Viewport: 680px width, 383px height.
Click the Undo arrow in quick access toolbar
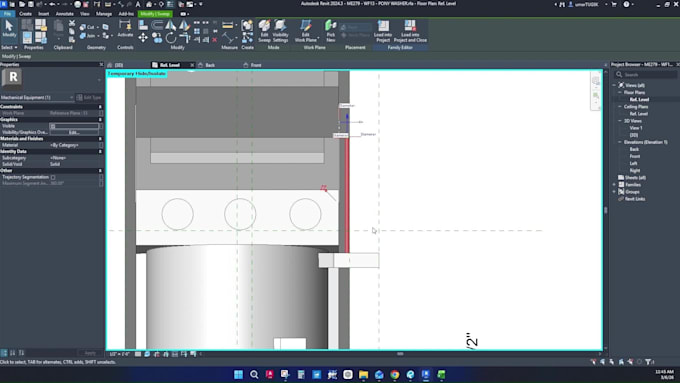(52, 4)
